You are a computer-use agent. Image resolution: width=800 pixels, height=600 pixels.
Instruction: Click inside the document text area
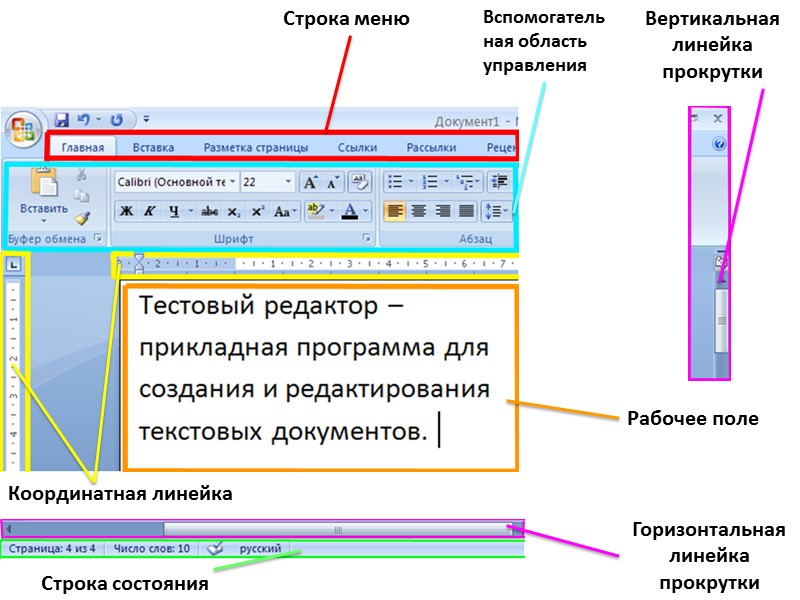click(x=319, y=377)
